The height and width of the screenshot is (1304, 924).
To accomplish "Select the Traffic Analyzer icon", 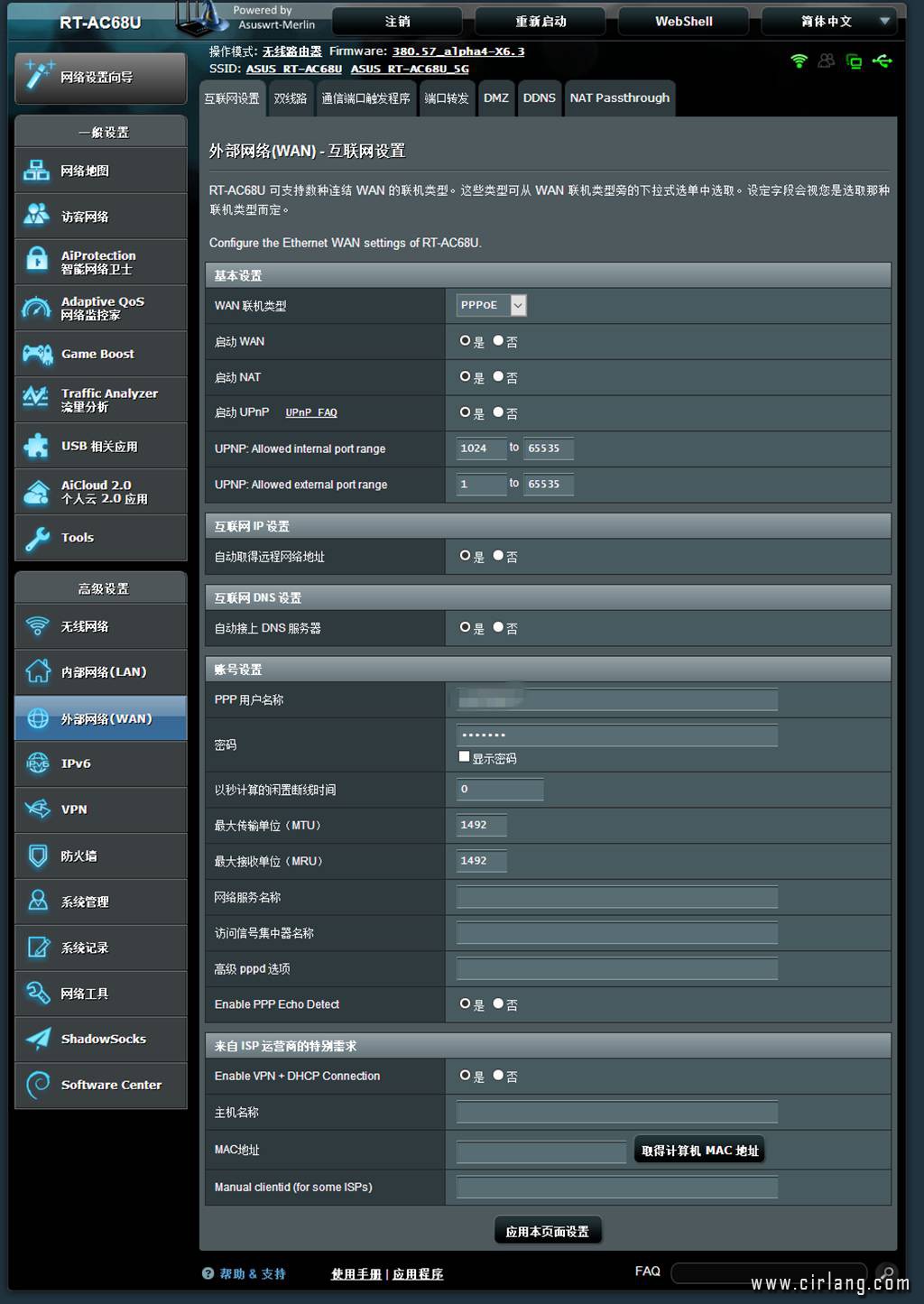I will click(x=36, y=399).
